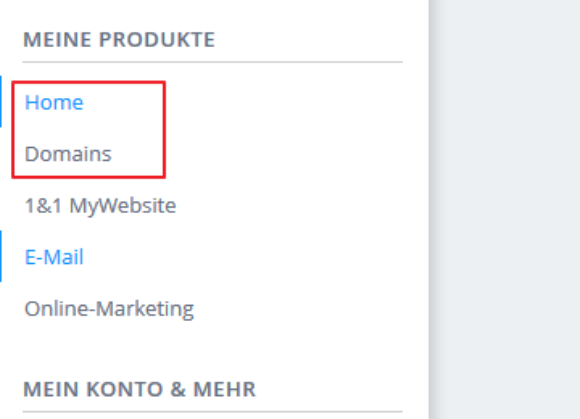Image resolution: width=580 pixels, height=419 pixels.
Task: Select the E-Mail navigation item
Action: [54, 257]
